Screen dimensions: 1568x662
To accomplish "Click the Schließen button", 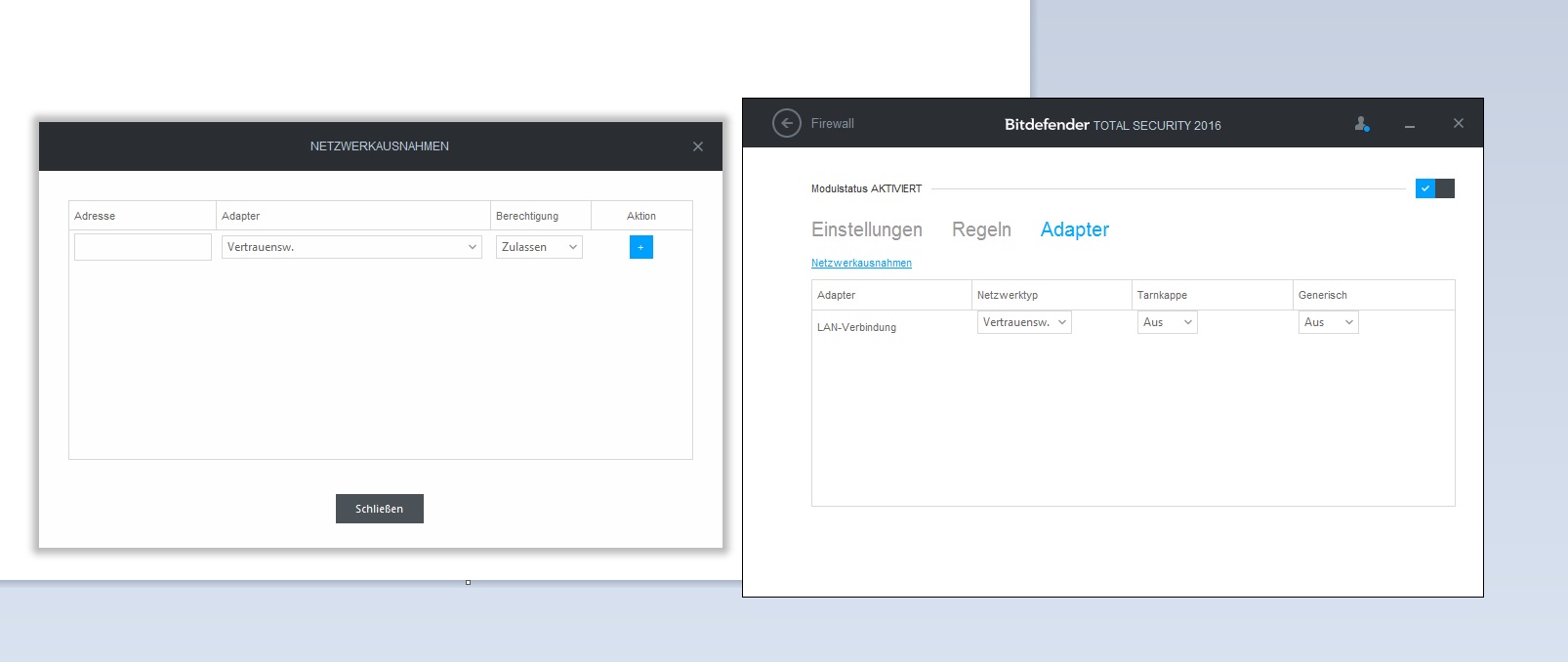I will point(380,509).
